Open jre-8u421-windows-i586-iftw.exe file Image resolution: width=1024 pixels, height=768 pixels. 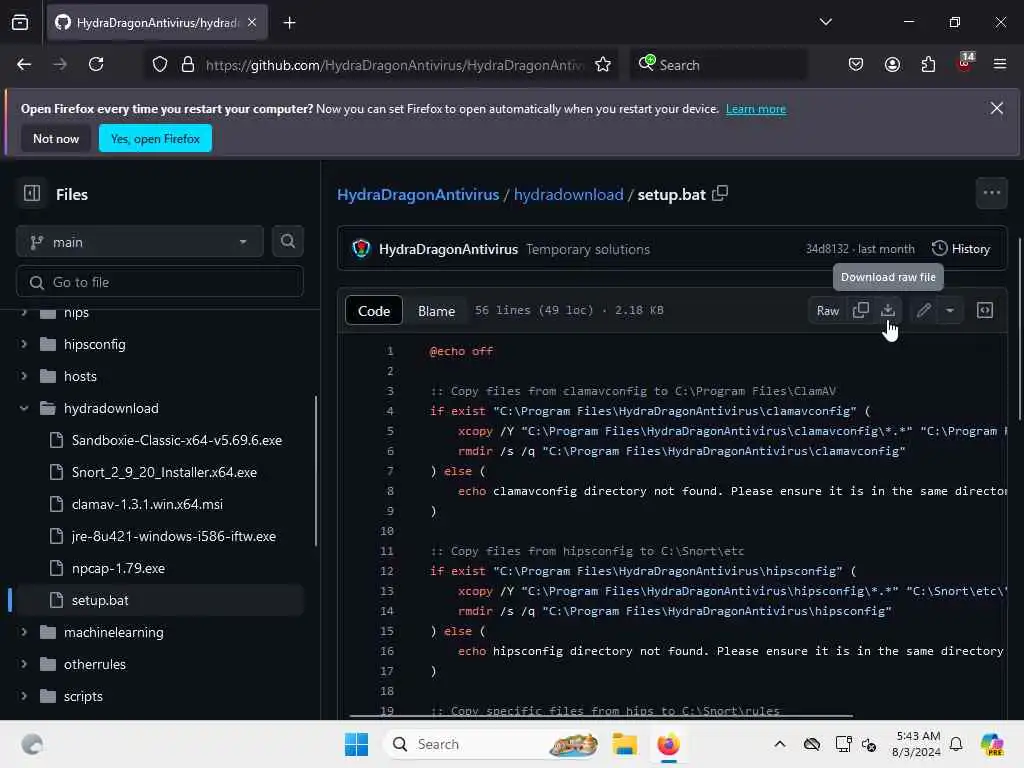174,536
